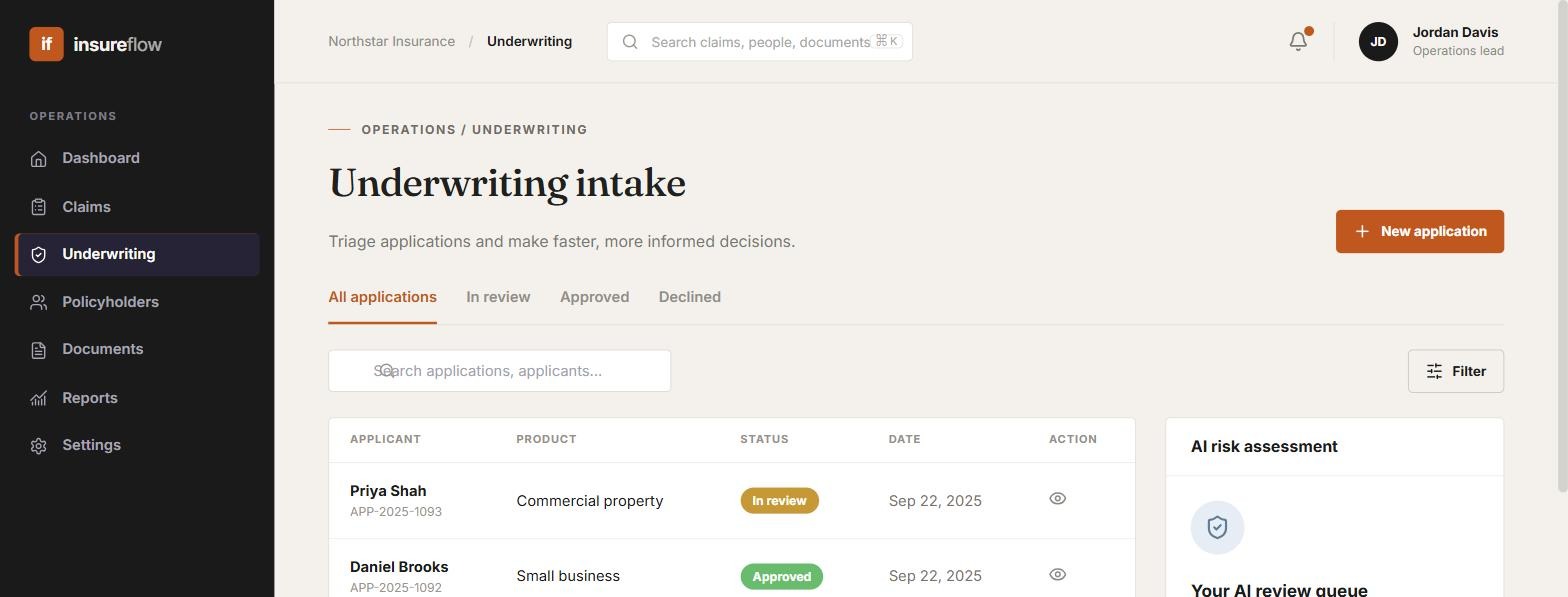Screen dimensions: 1568x597
Task: Switch to the Declined tab
Action: pos(689,297)
